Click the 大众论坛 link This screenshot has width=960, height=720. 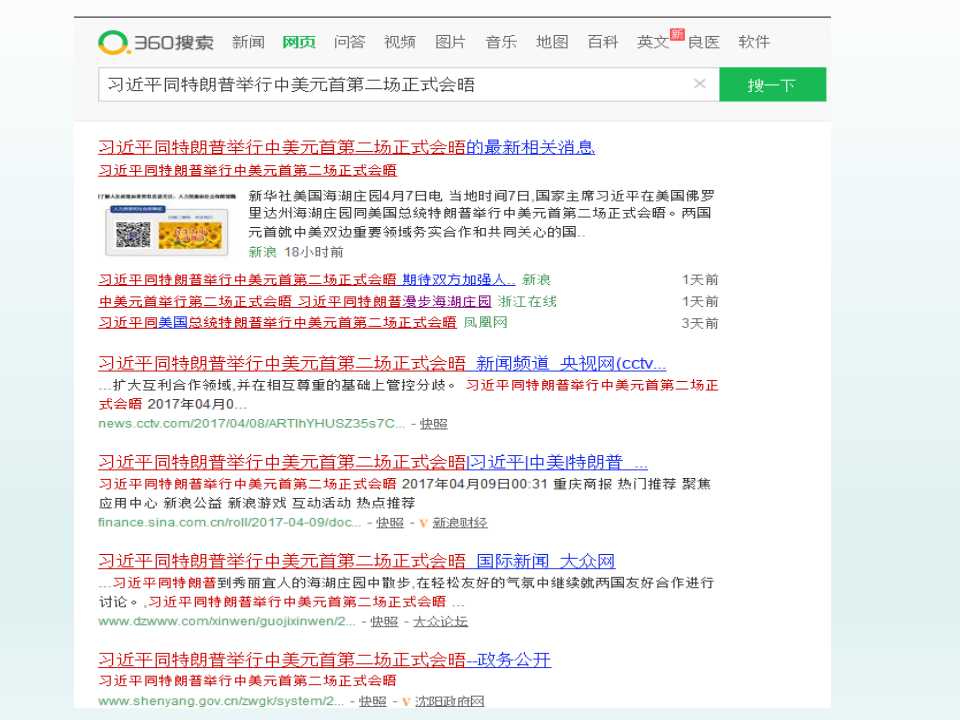(x=440, y=621)
